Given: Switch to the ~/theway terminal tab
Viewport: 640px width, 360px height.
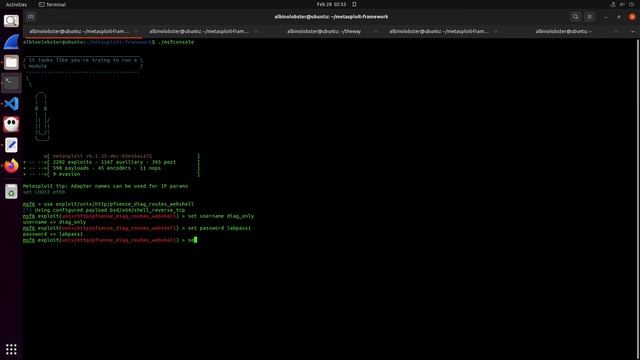Looking at the screenshot, I should coord(324,31).
